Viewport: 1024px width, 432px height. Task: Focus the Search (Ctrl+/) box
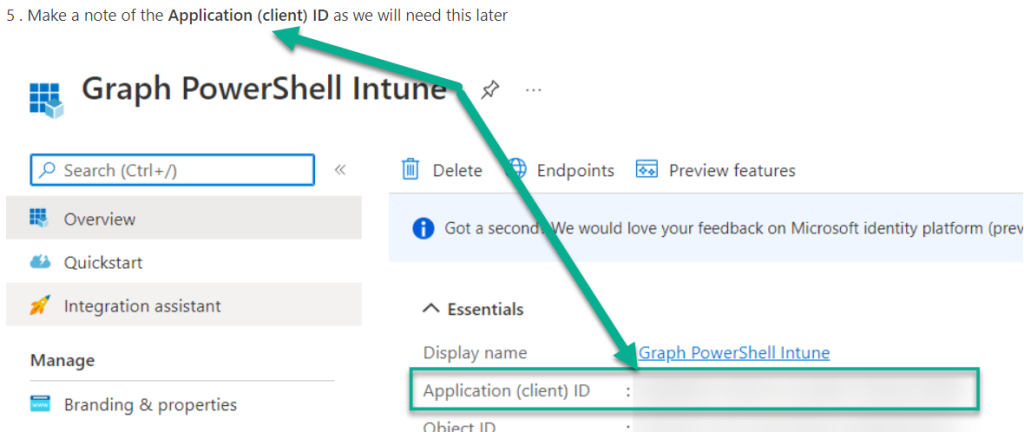point(172,170)
